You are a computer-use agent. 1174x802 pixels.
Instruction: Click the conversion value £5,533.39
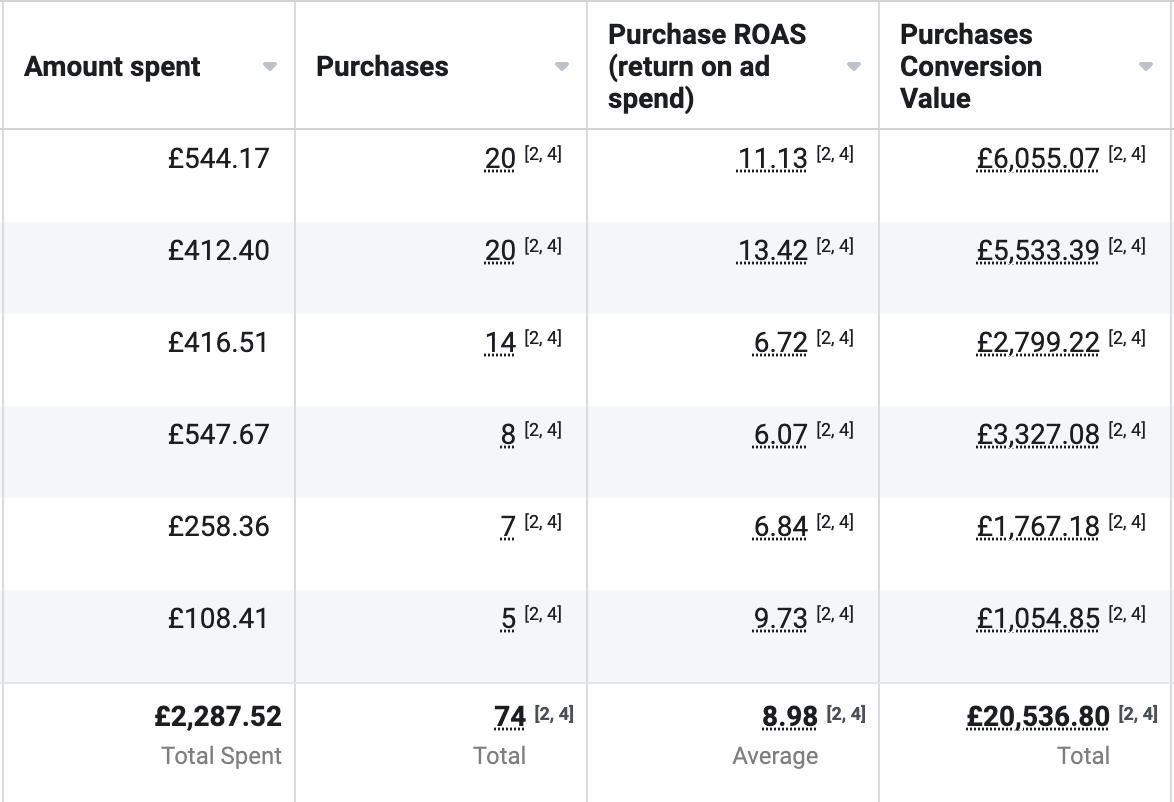pyautogui.click(x=1038, y=251)
